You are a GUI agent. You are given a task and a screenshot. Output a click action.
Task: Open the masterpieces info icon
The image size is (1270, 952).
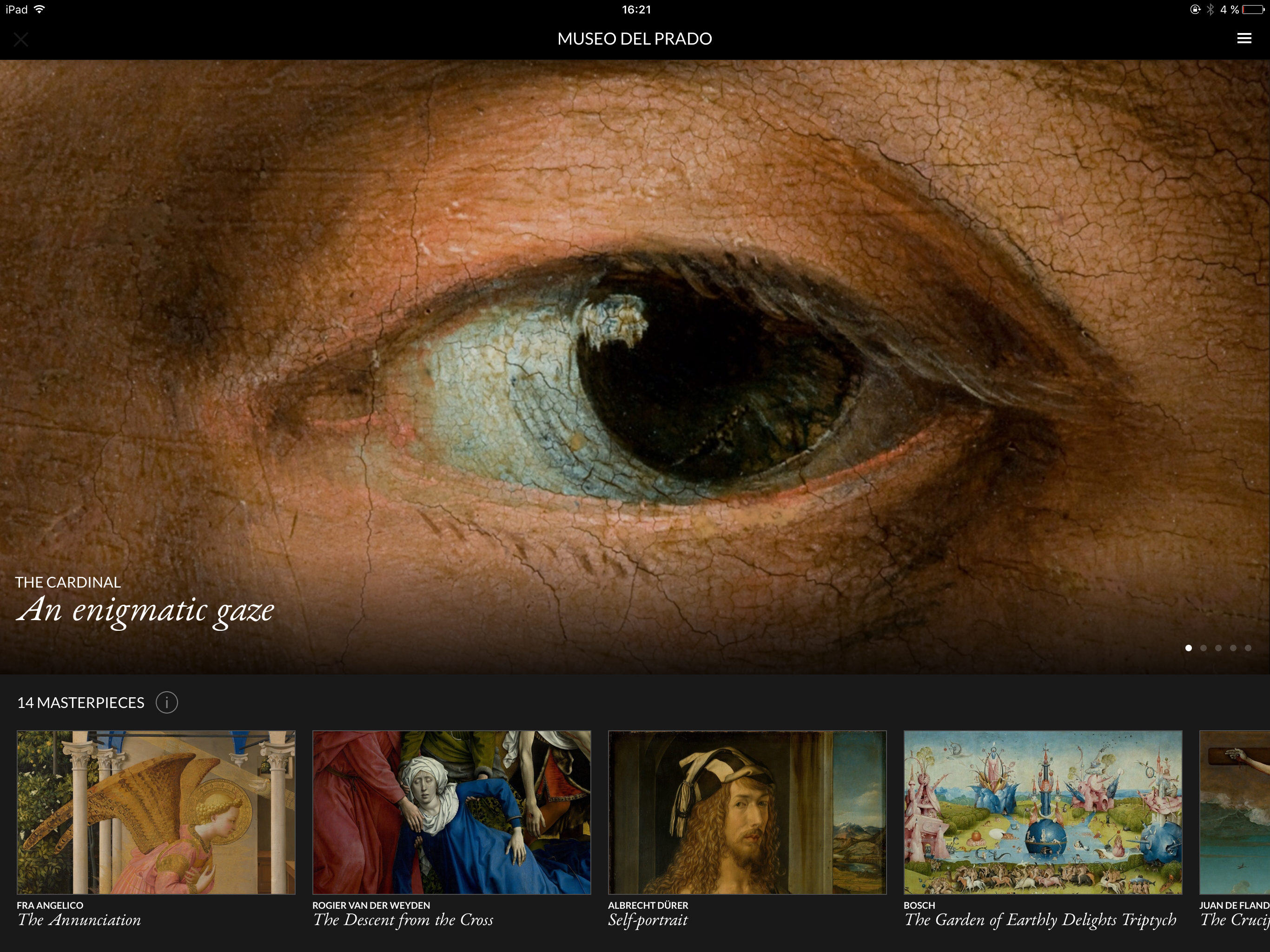coord(166,702)
